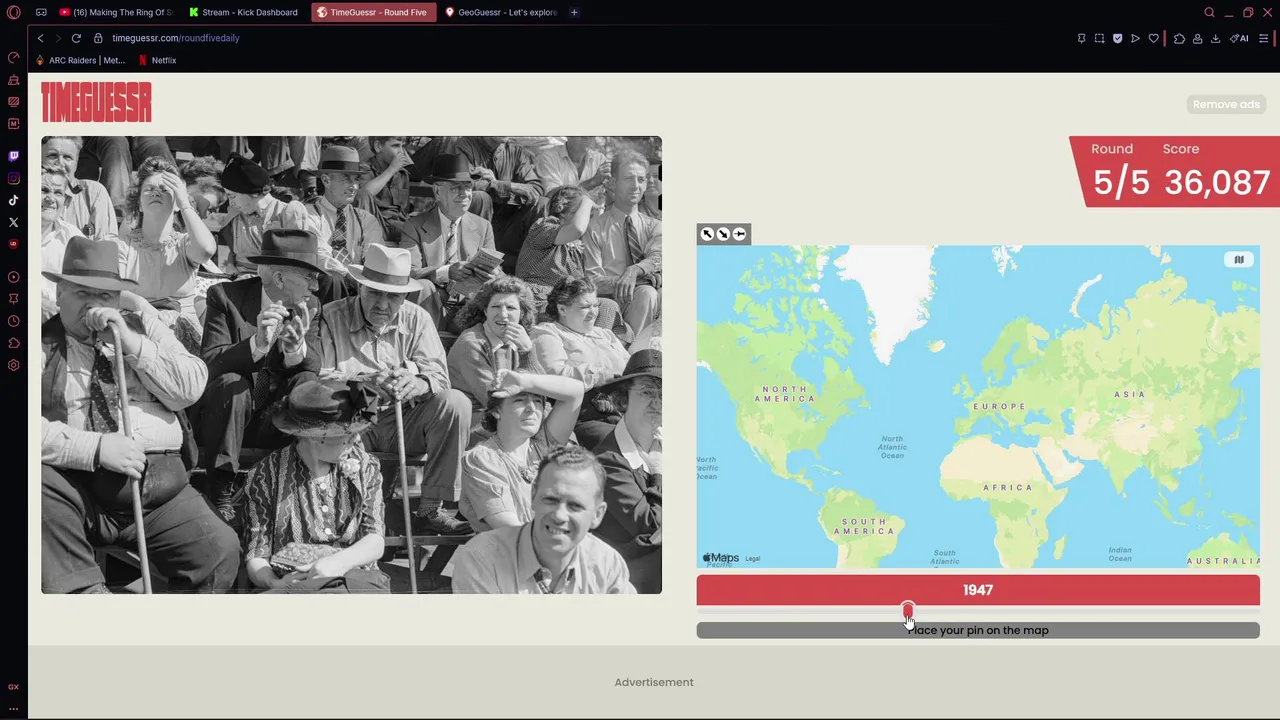Switch map style with the map icon
The height and width of the screenshot is (720, 1280).
pos(1238,259)
